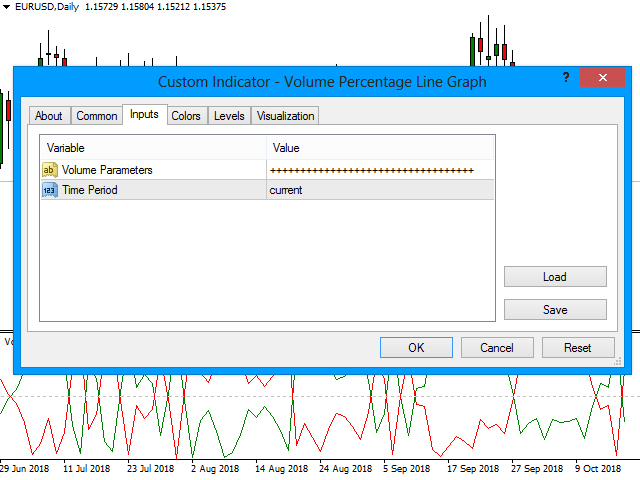The height and width of the screenshot is (480, 640).
Task: Click the integer type icon beside Time Period
Action: coord(49,190)
